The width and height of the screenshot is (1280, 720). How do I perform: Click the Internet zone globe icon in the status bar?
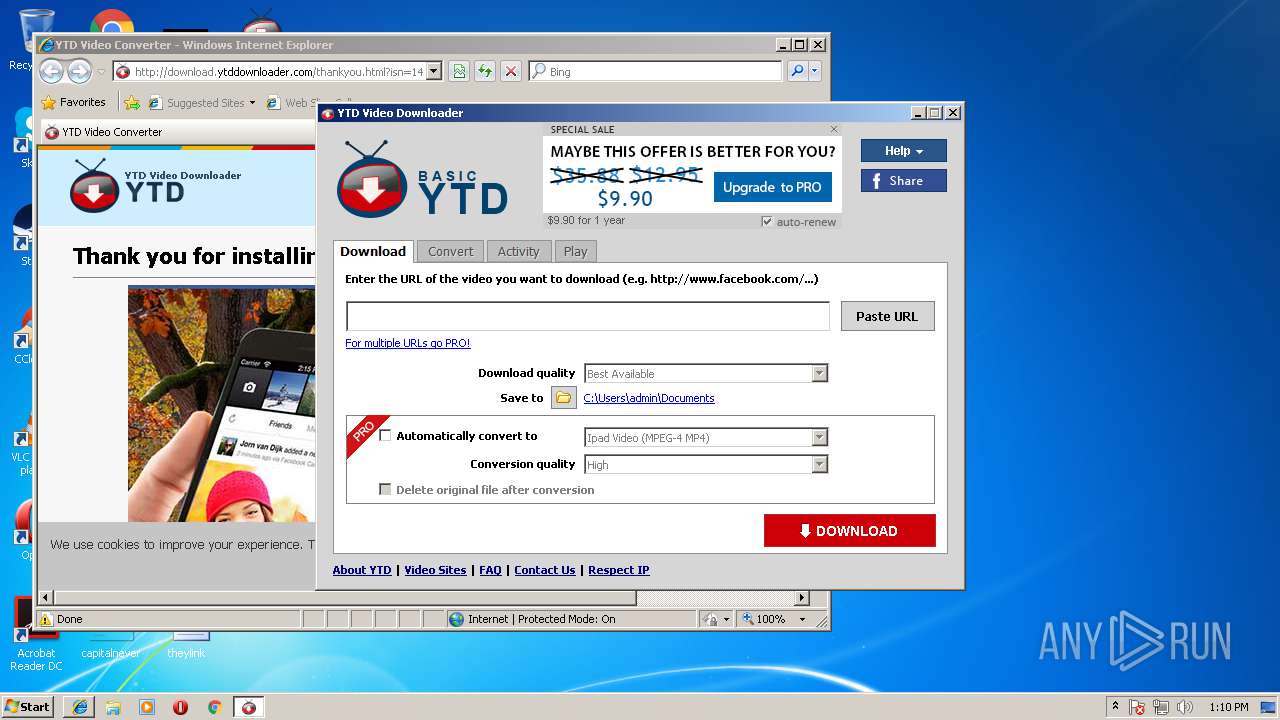[x=457, y=619]
